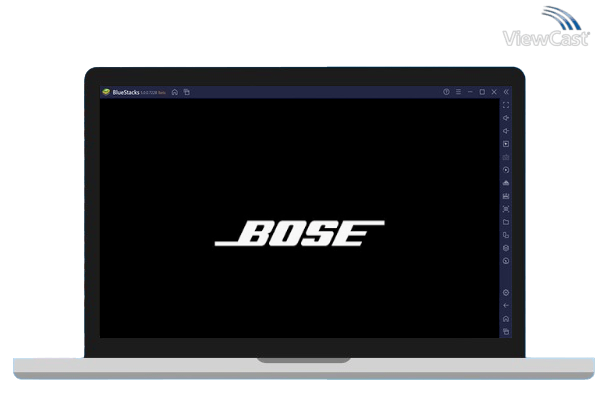Enter fullscreen mode from the side toolbar
The image size is (602, 414).
point(506,105)
